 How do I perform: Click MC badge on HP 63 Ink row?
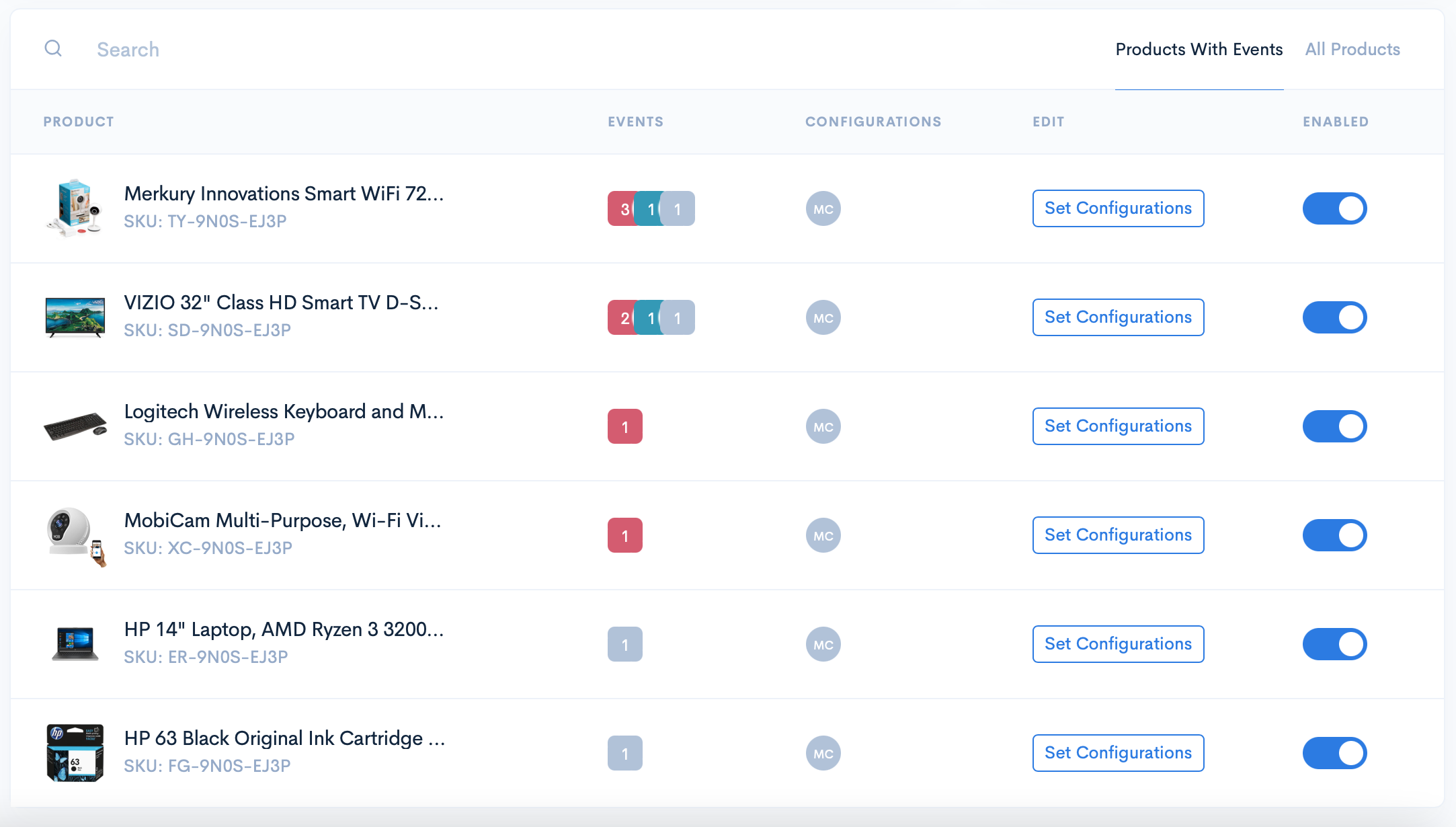[823, 753]
